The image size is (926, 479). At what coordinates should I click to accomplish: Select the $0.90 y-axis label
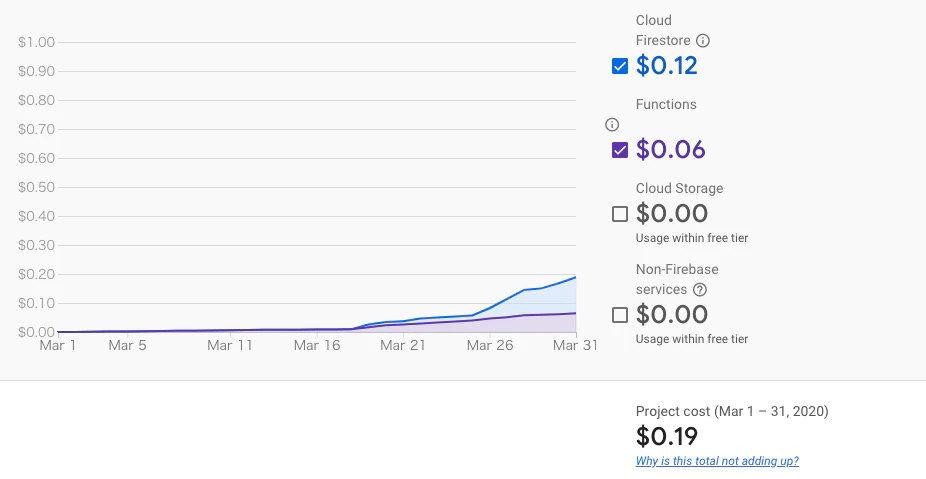point(36,71)
